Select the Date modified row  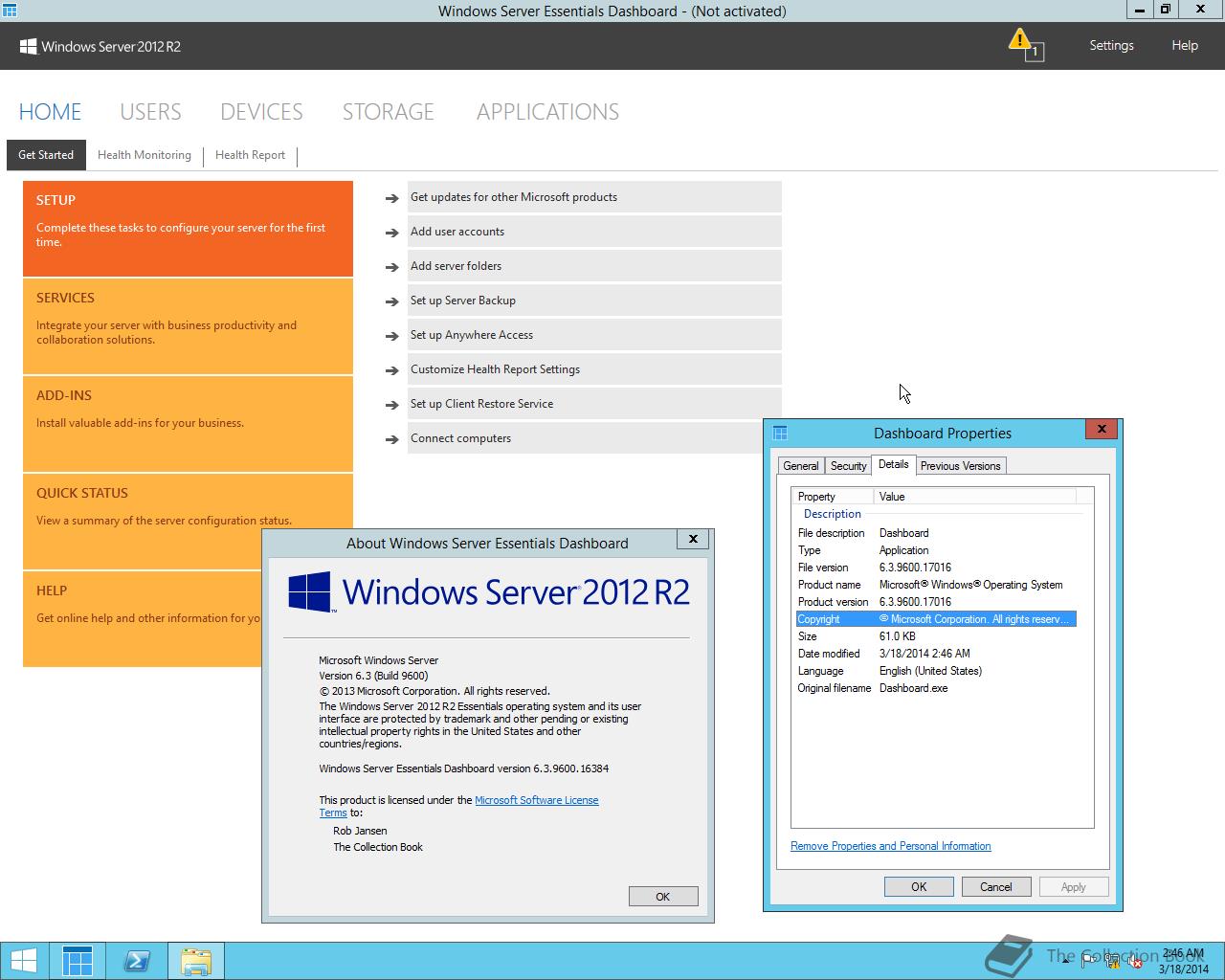pyautogui.click(x=936, y=654)
